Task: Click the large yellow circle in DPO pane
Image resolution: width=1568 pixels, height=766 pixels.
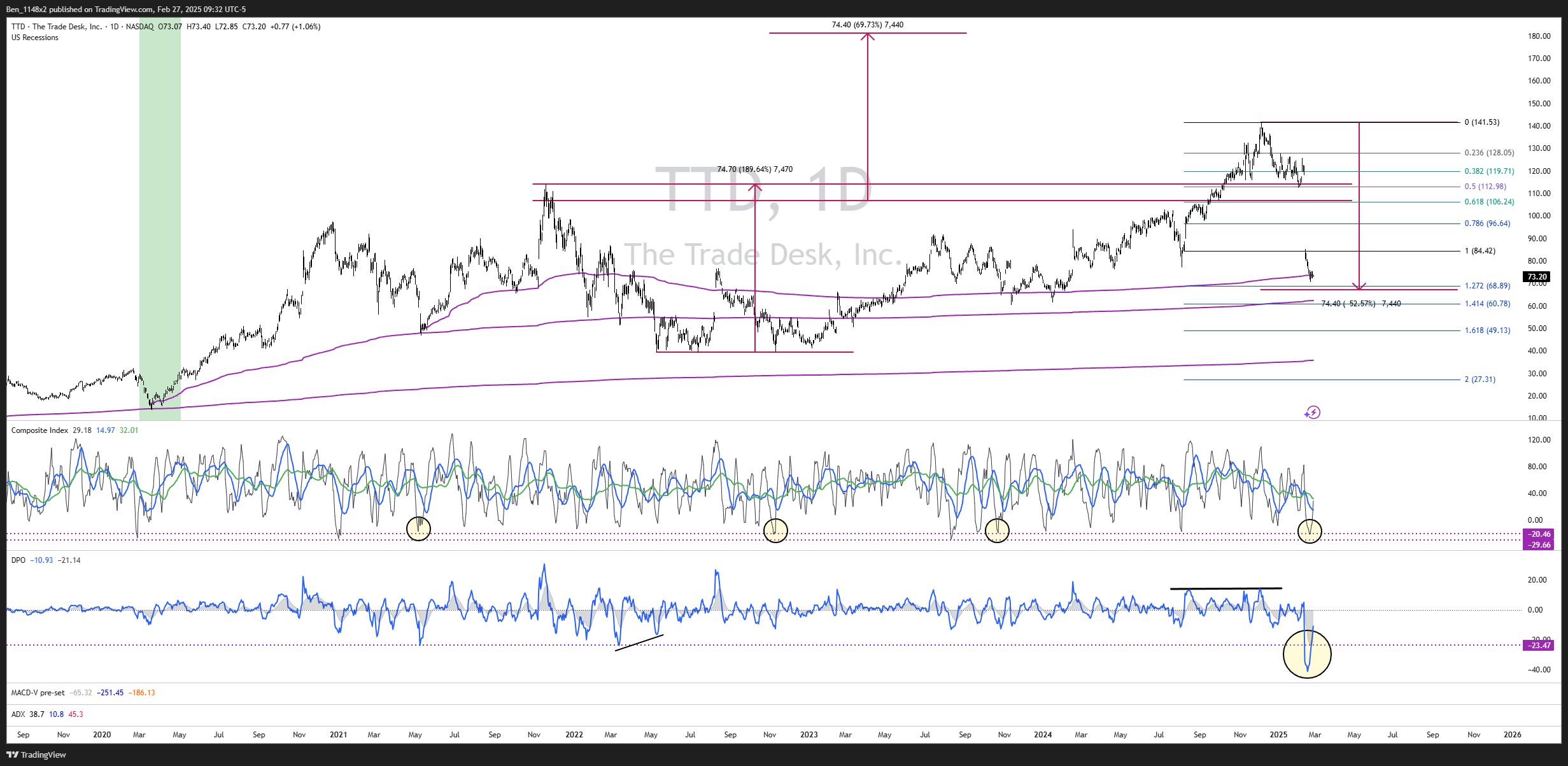Action: (x=1307, y=654)
